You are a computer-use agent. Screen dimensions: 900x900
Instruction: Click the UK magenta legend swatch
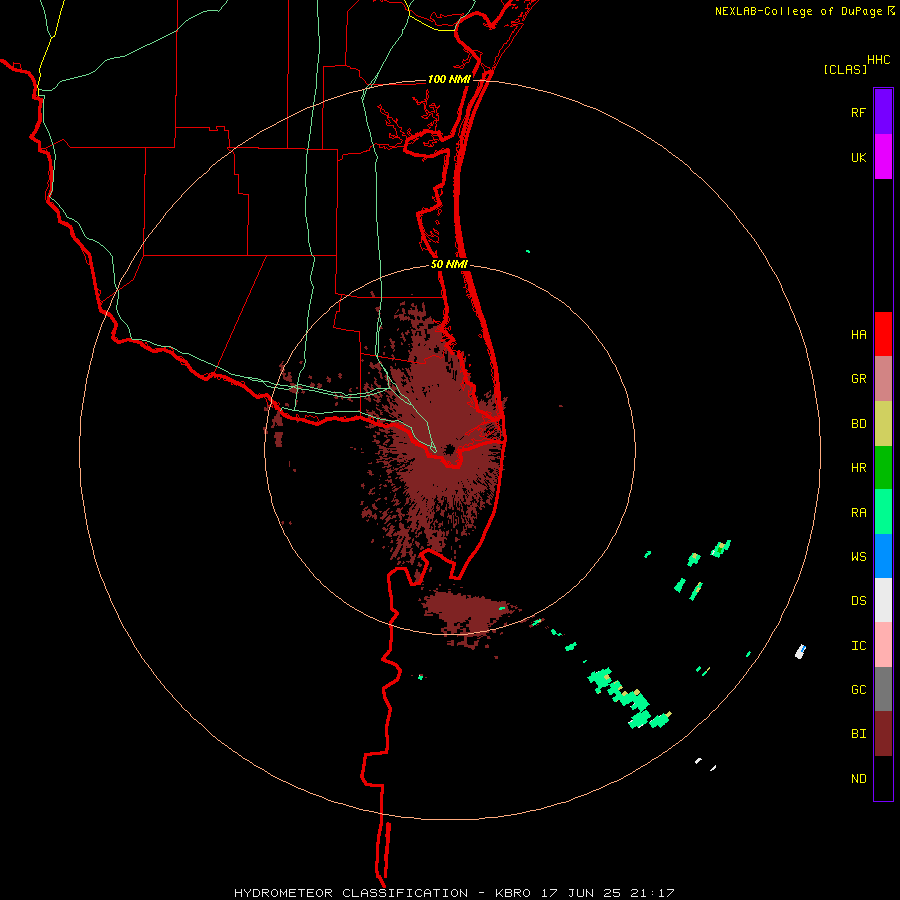pos(883,157)
